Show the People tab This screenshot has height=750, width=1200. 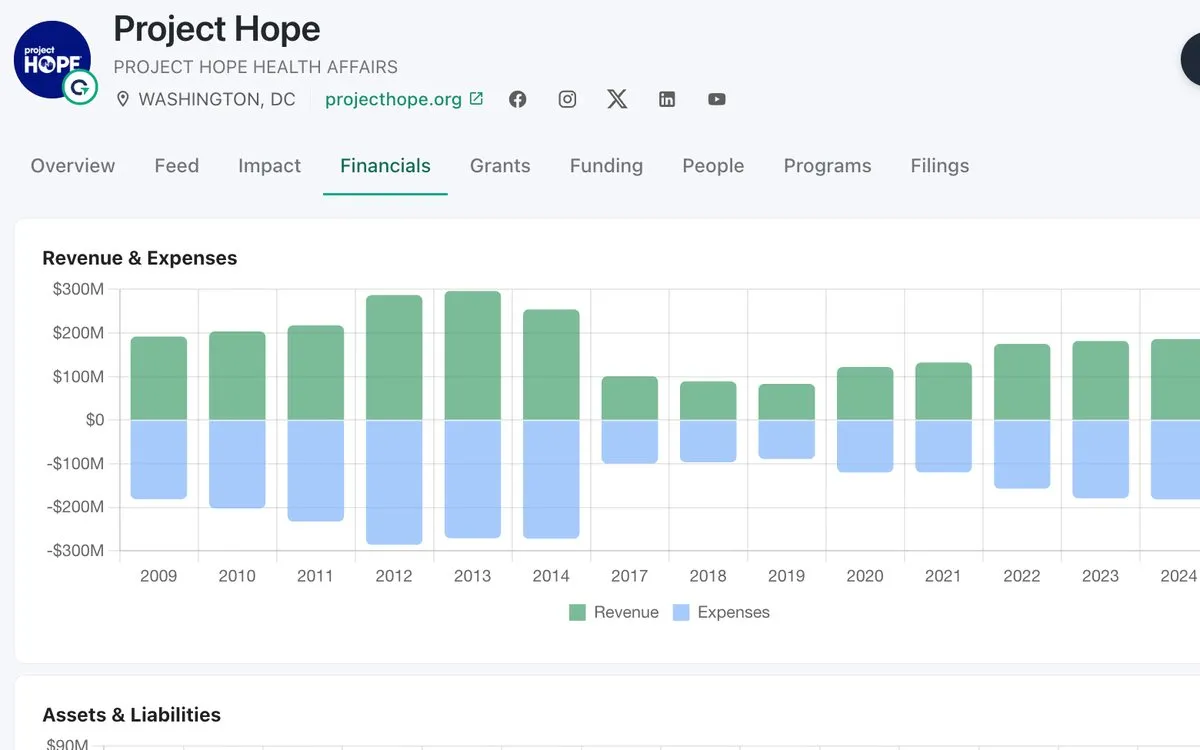tap(713, 166)
